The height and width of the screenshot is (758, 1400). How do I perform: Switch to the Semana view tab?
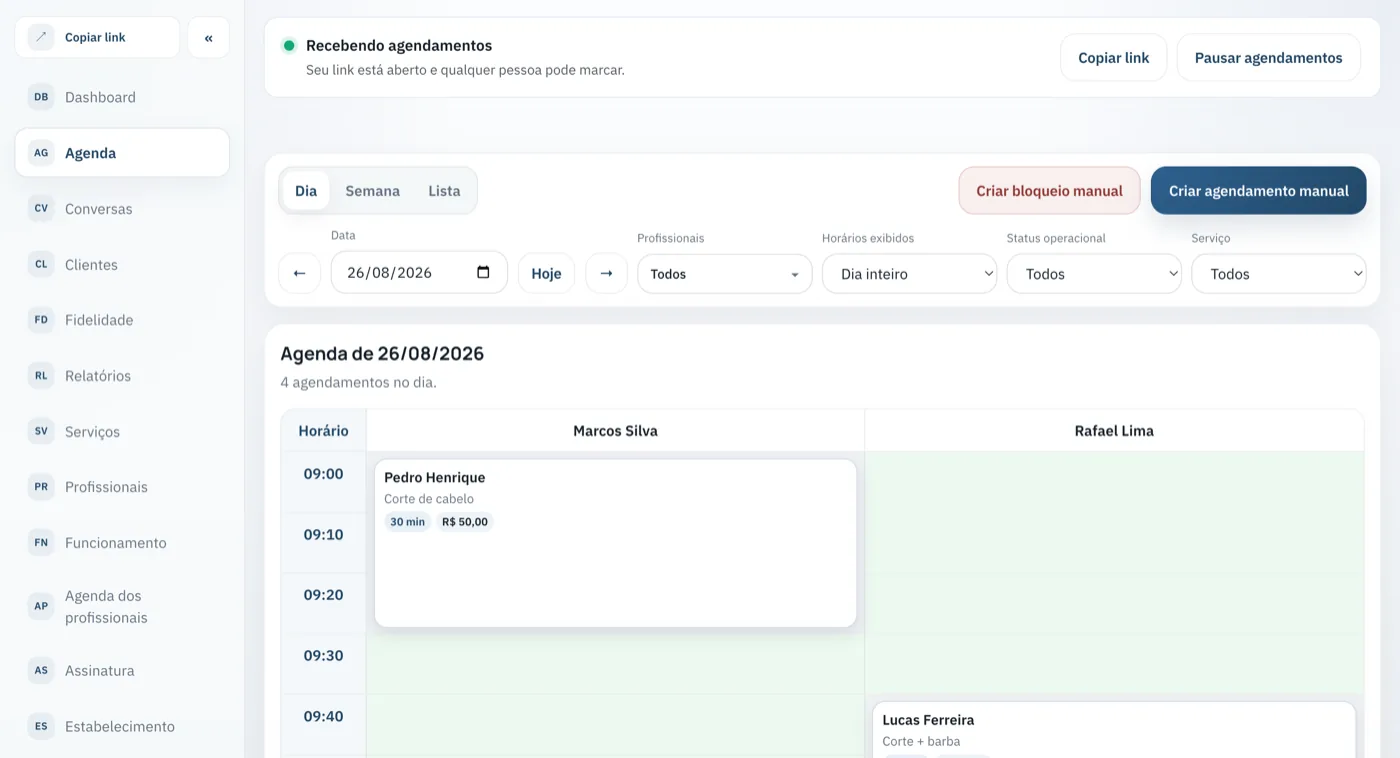373,191
